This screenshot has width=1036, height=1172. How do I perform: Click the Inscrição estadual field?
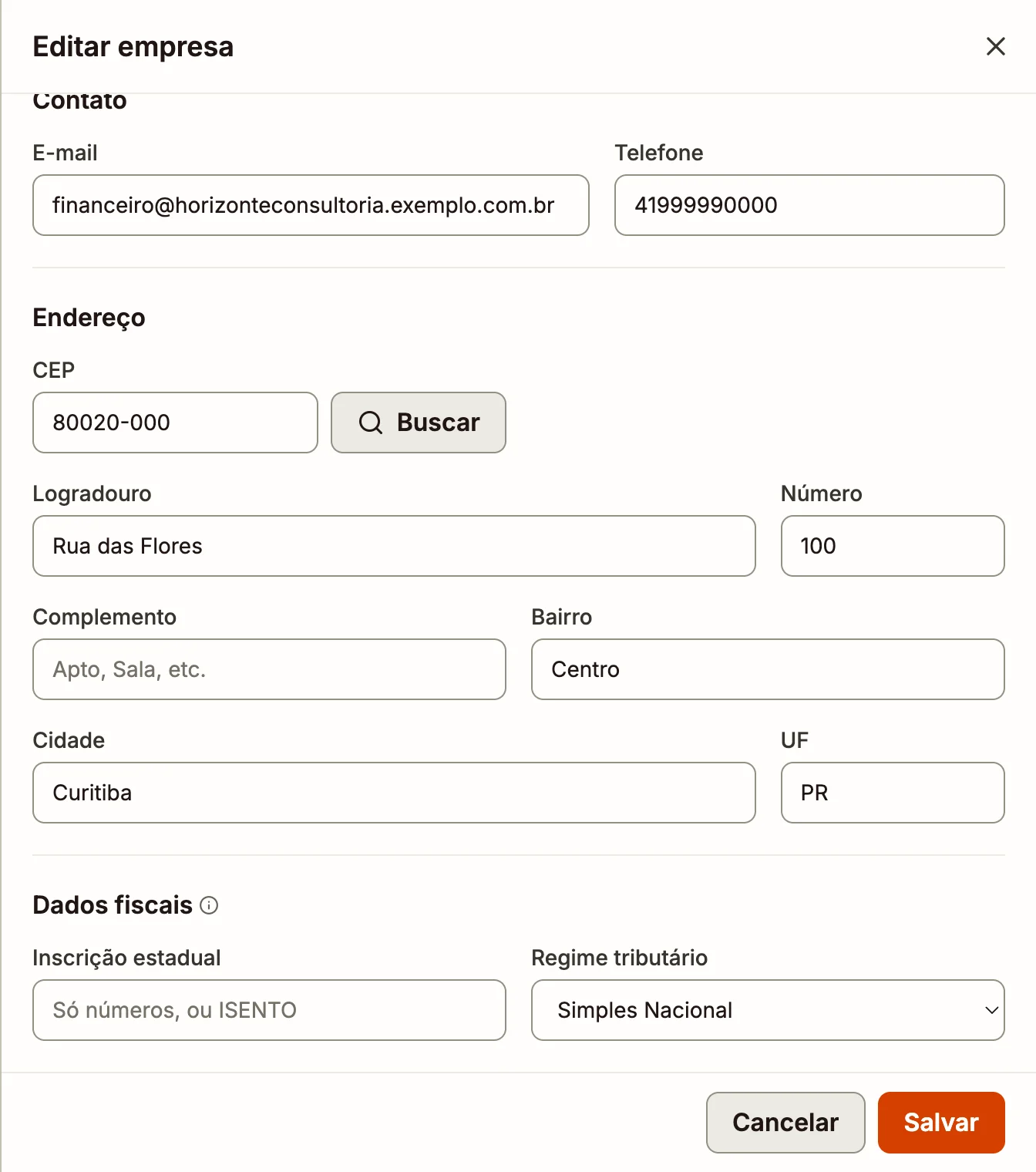(x=269, y=1010)
